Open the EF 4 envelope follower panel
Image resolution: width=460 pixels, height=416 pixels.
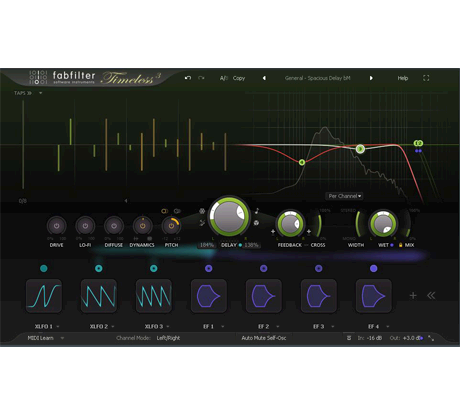[374, 296]
